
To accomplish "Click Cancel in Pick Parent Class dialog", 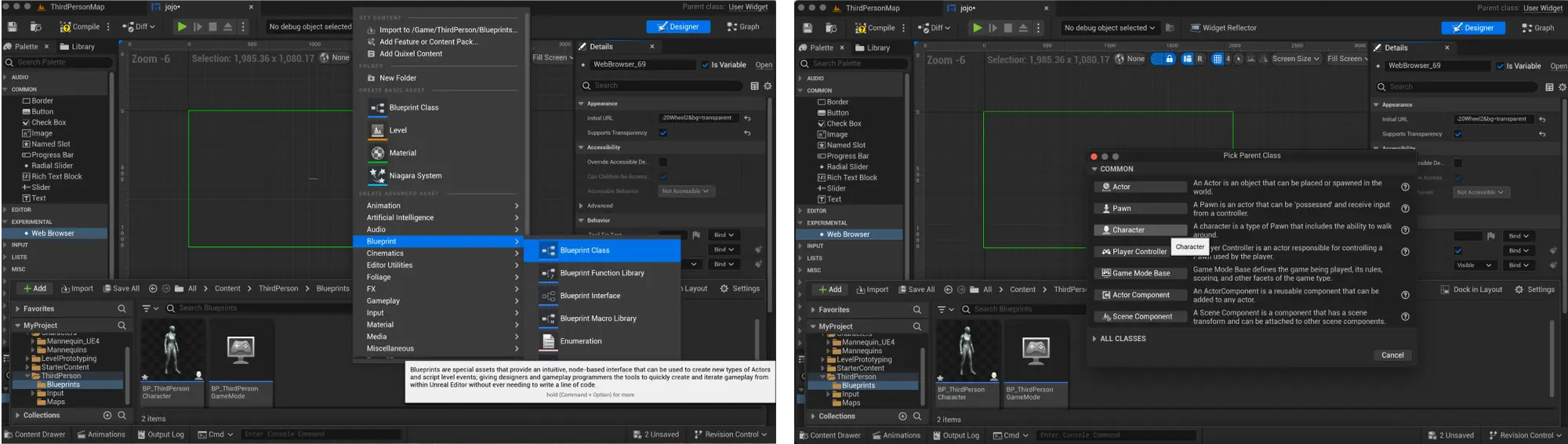I will 1392,355.
